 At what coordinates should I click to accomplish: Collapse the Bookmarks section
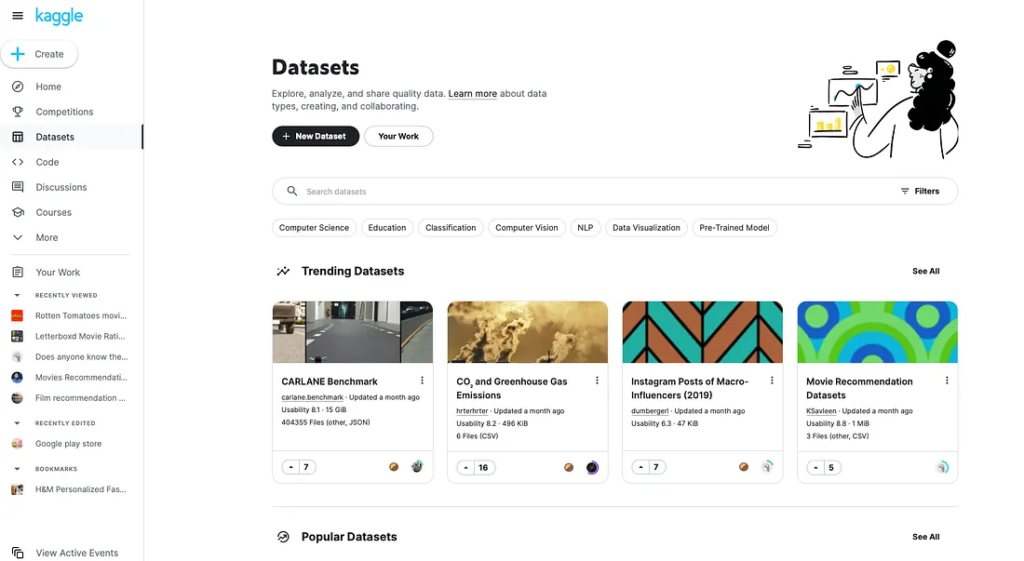[17, 468]
